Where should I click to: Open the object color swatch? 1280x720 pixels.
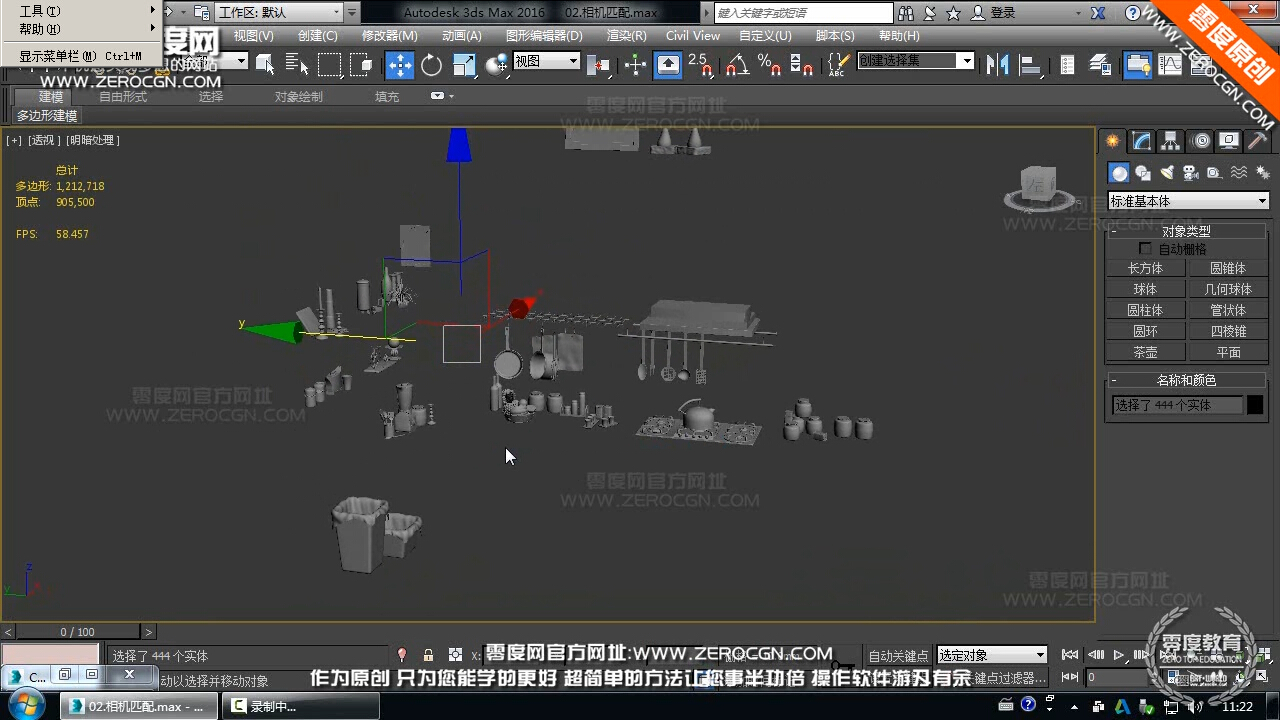1255,405
